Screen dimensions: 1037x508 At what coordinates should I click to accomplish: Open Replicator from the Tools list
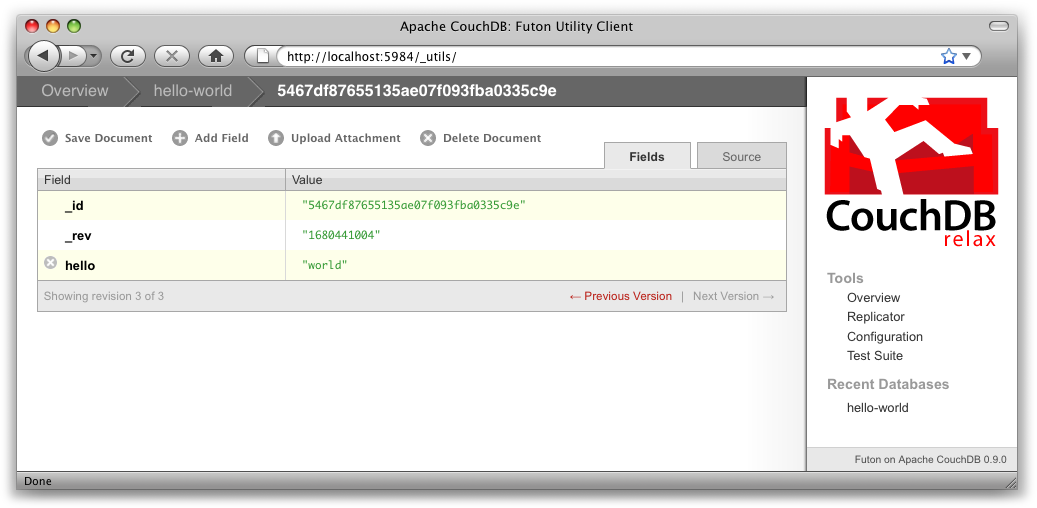click(x=875, y=317)
